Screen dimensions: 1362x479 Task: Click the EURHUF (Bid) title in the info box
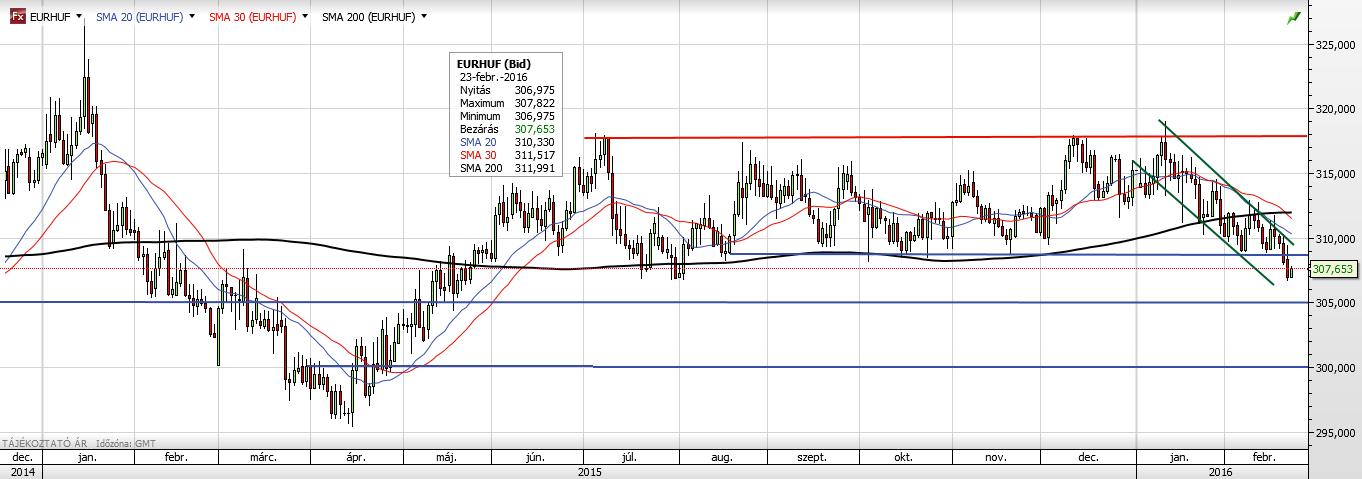(x=494, y=64)
